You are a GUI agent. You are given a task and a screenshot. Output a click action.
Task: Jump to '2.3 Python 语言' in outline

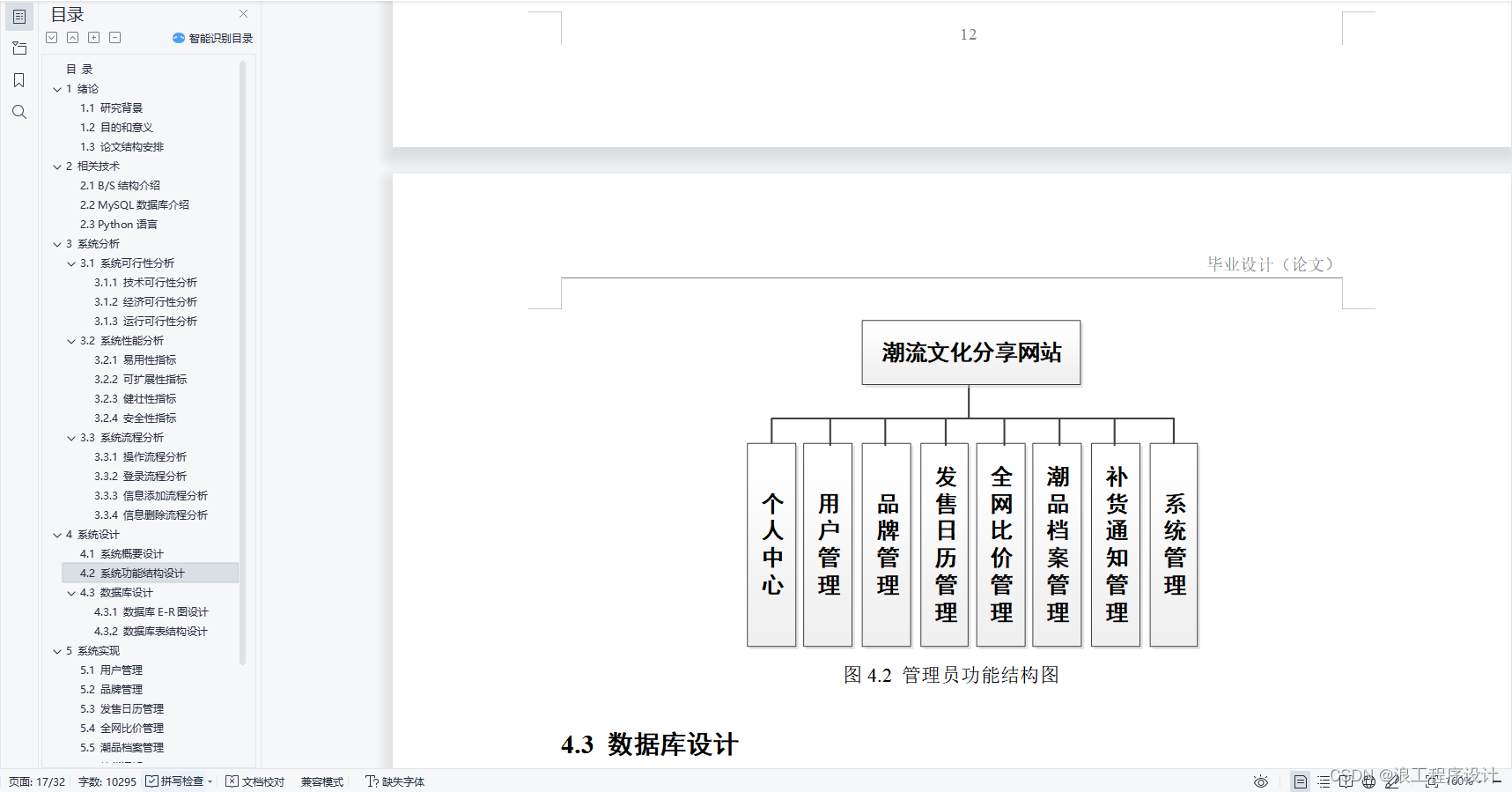[118, 224]
